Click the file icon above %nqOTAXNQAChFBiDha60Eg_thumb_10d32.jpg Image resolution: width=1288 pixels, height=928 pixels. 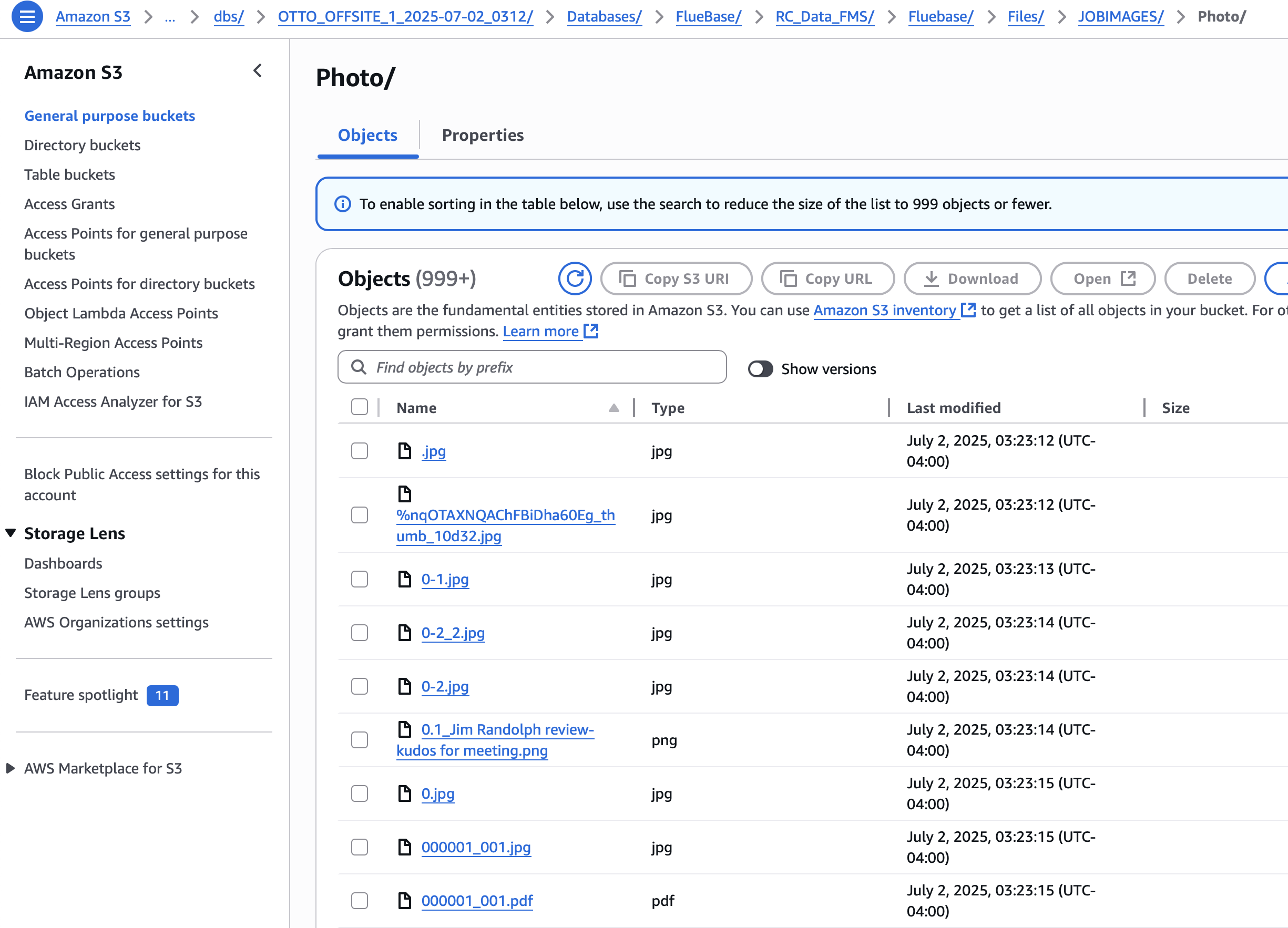point(404,494)
